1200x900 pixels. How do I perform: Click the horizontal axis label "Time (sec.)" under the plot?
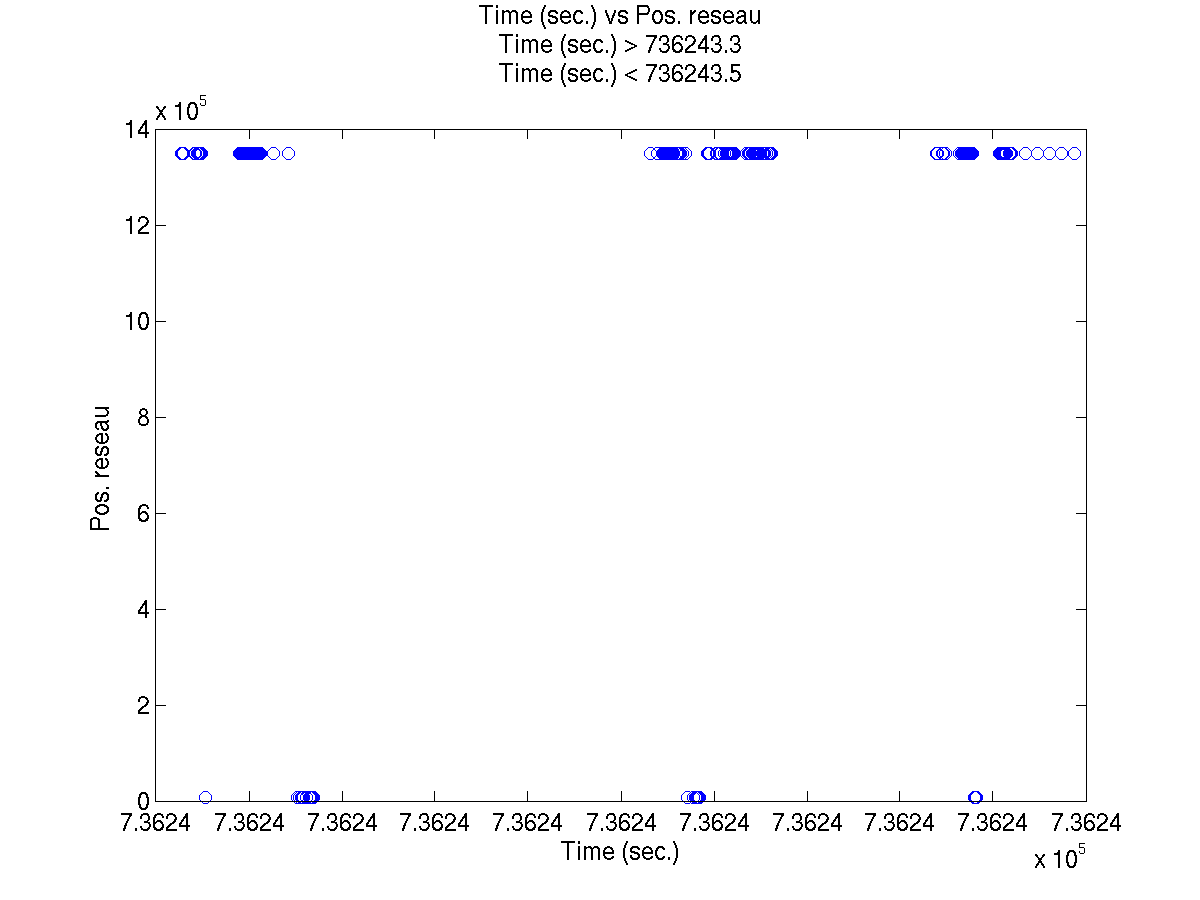620,852
